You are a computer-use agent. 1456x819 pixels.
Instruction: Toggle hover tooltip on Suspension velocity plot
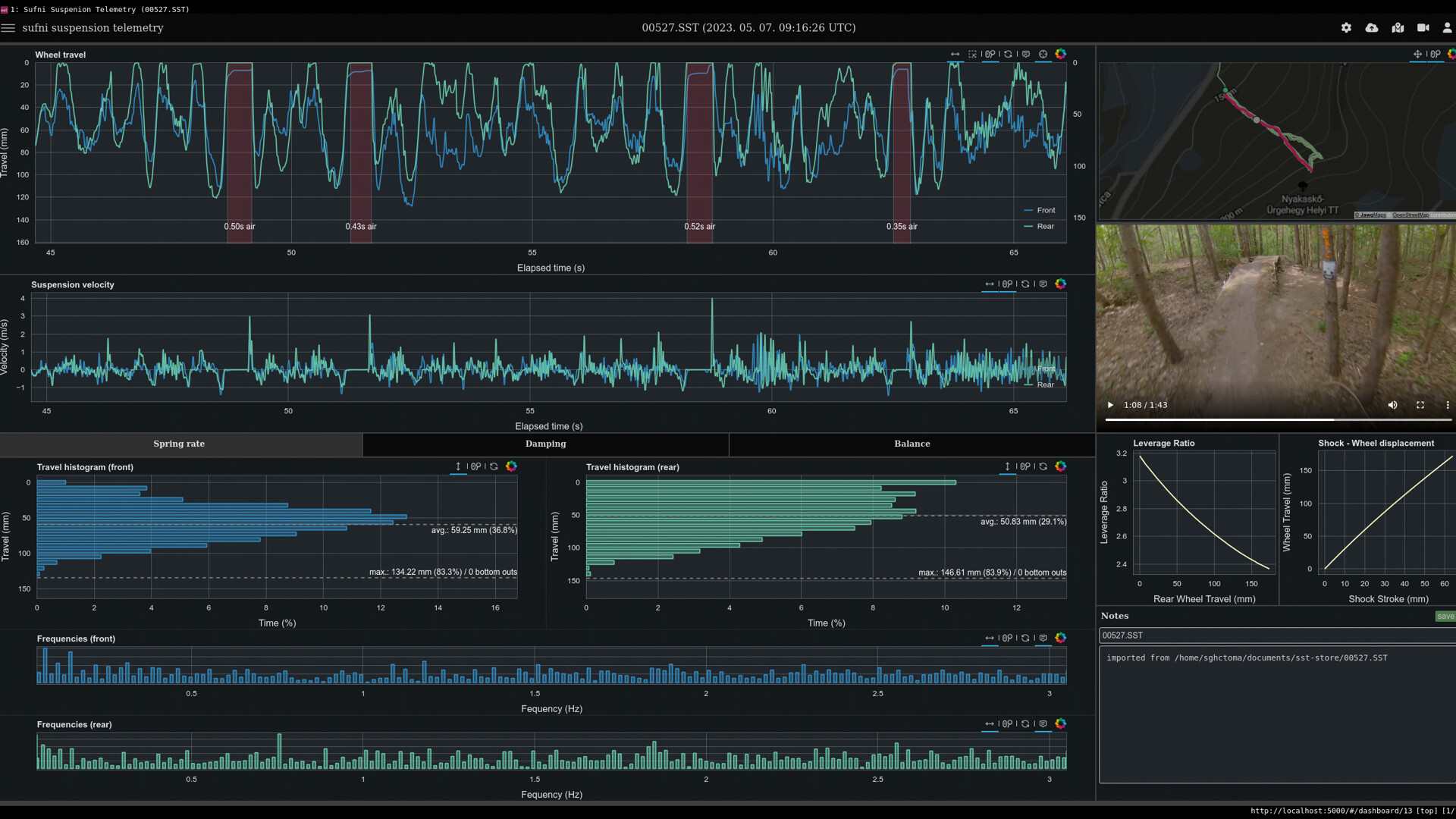tap(1043, 284)
